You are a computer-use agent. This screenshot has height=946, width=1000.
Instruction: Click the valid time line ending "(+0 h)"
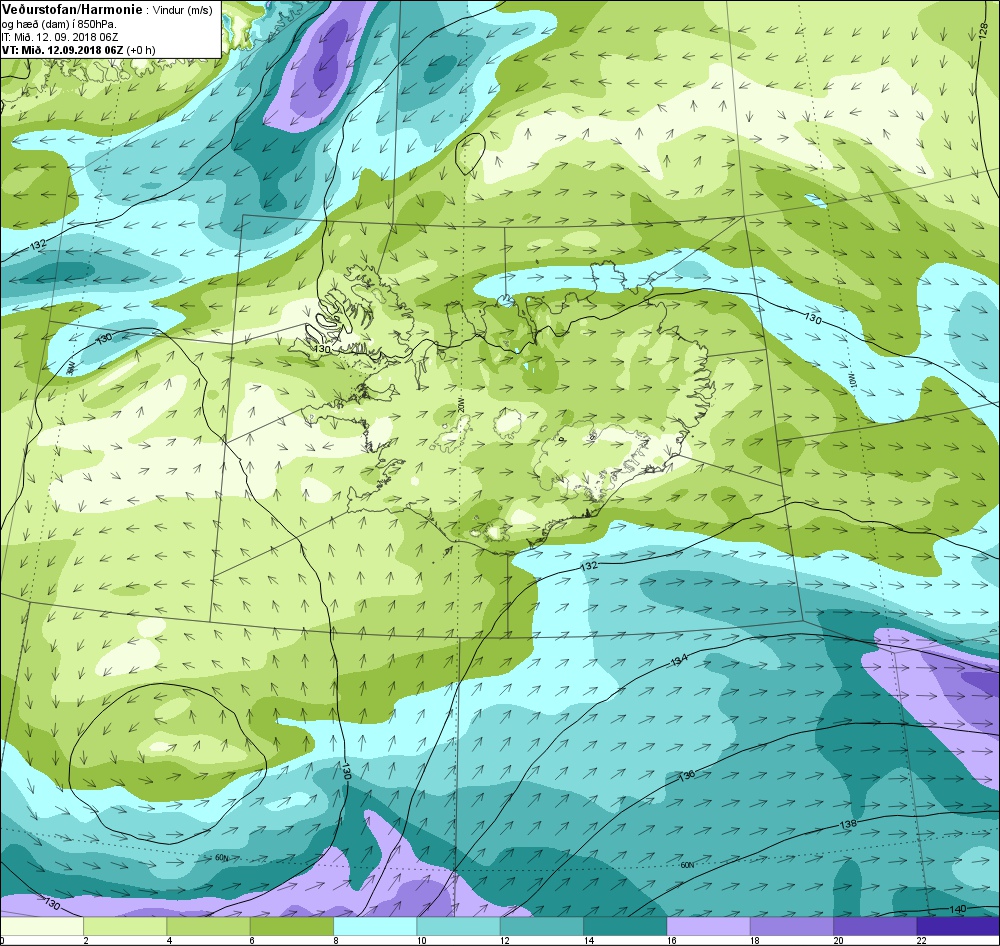pos(78,50)
